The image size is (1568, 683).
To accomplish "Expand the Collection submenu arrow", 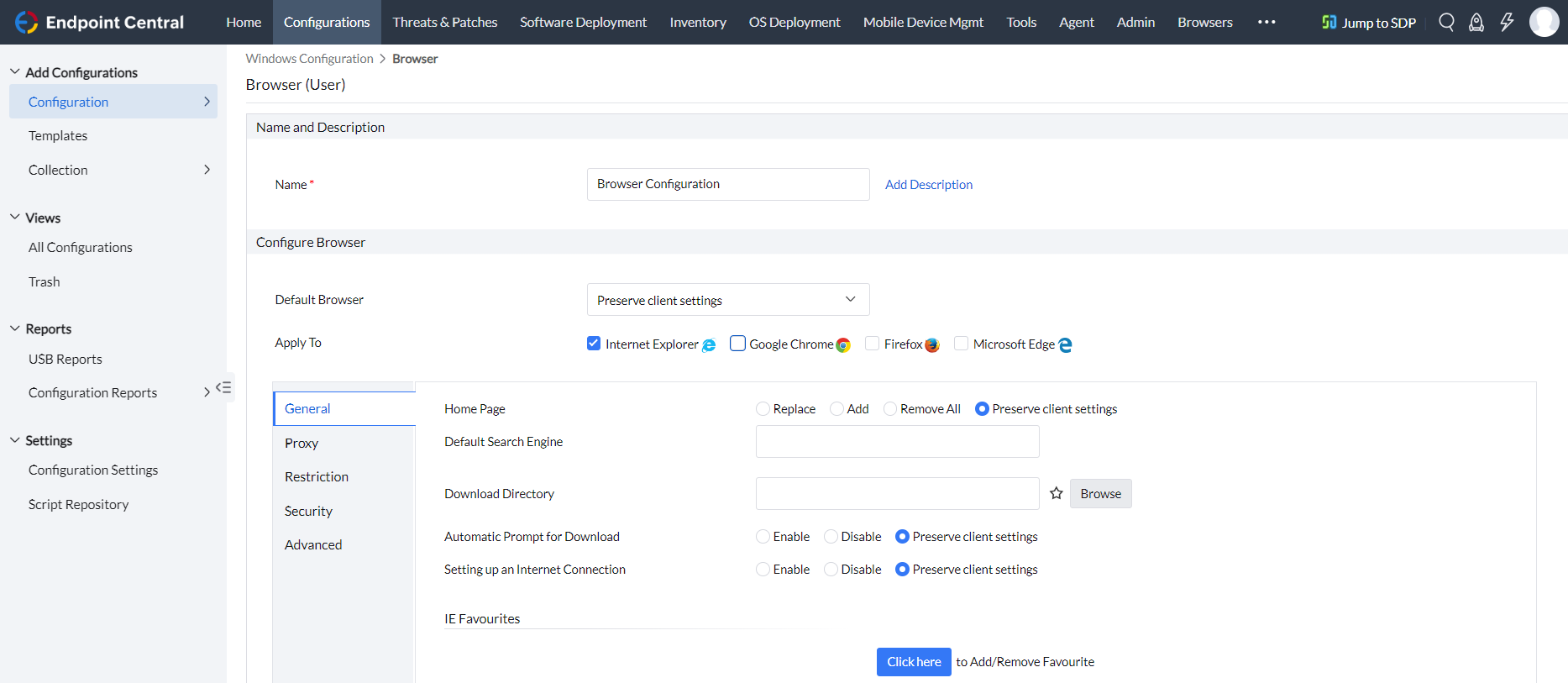I will click(207, 170).
